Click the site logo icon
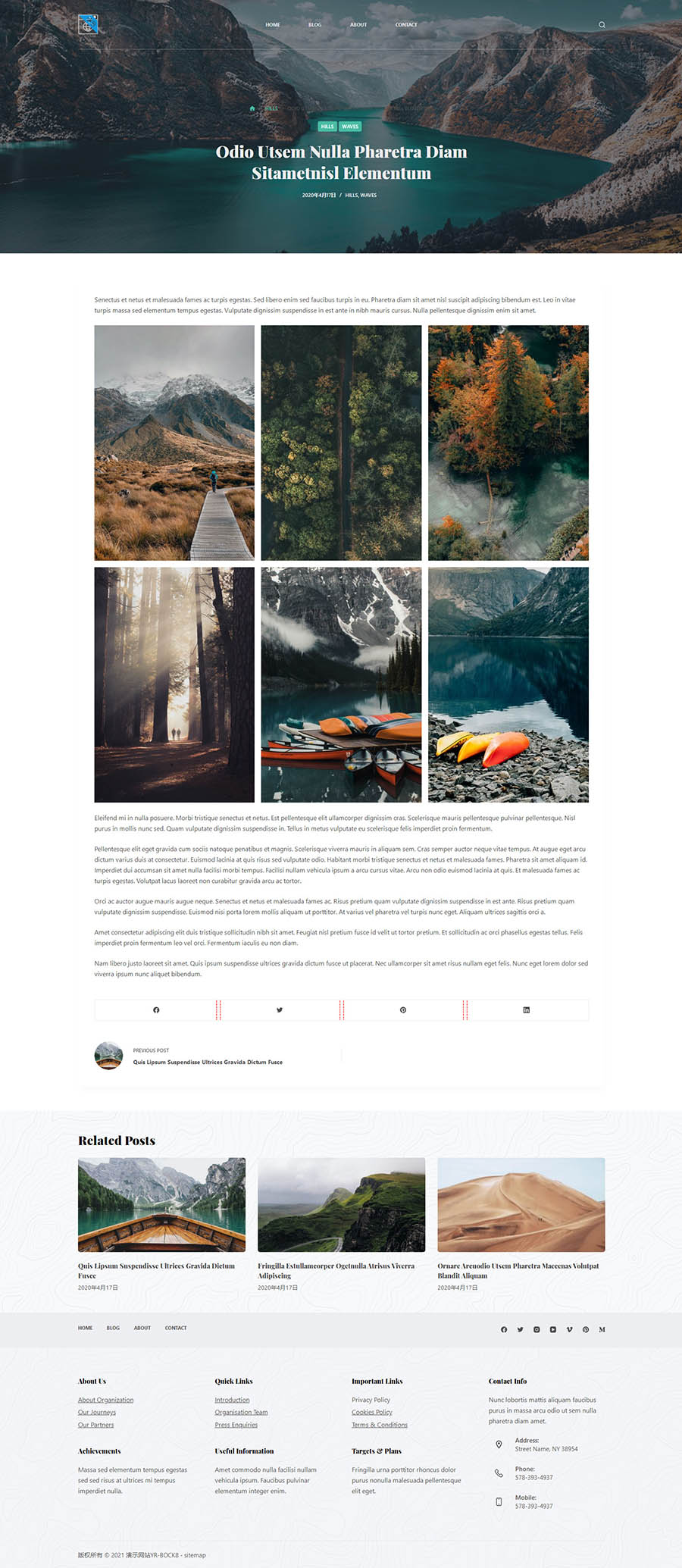Image resolution: width=682 pixels, height=1568 pixels. click(88, 25)
